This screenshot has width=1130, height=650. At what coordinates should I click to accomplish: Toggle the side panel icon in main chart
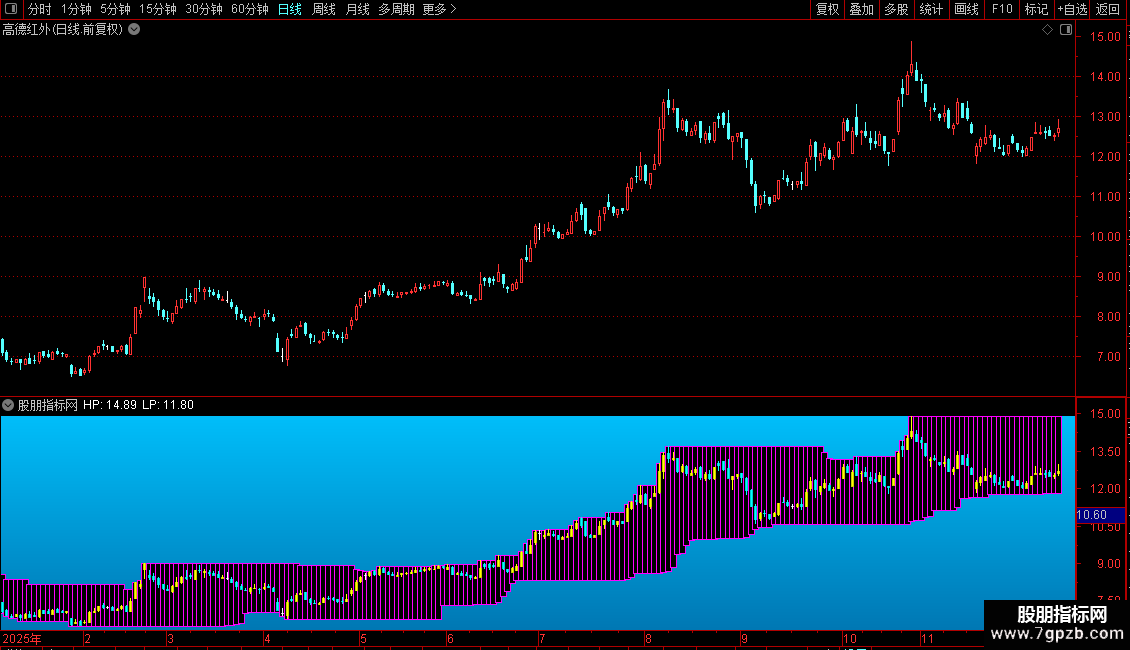1066,30
